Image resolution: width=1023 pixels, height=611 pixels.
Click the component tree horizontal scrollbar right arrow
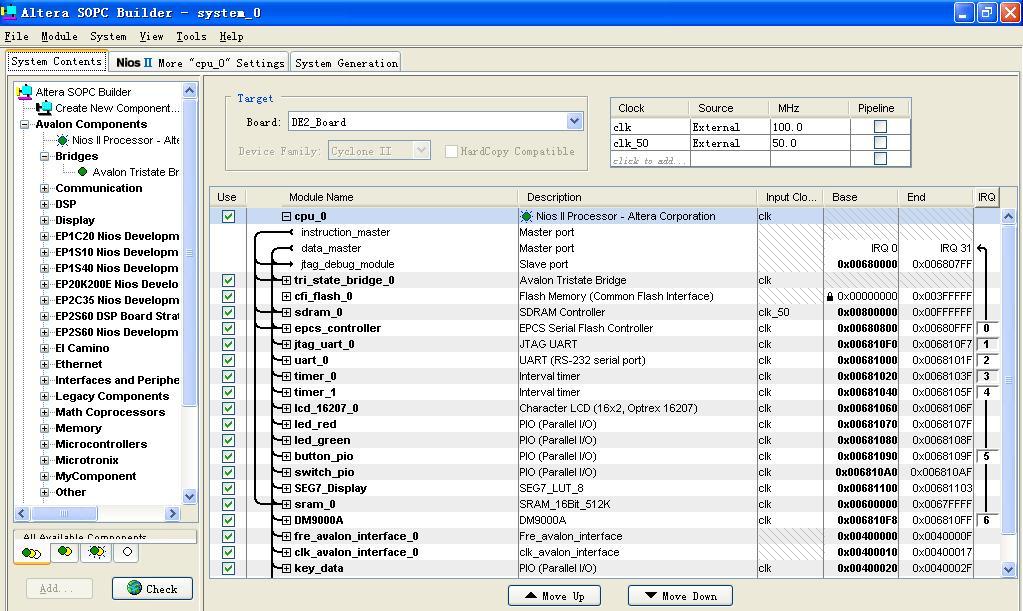172,514
